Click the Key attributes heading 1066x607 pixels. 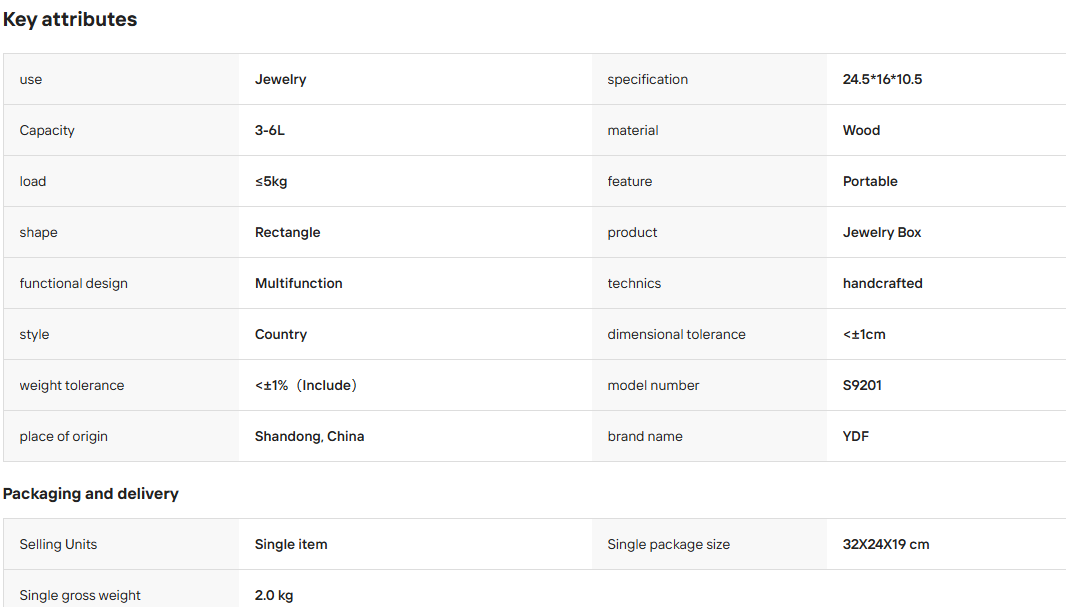[x=70, y=20]
